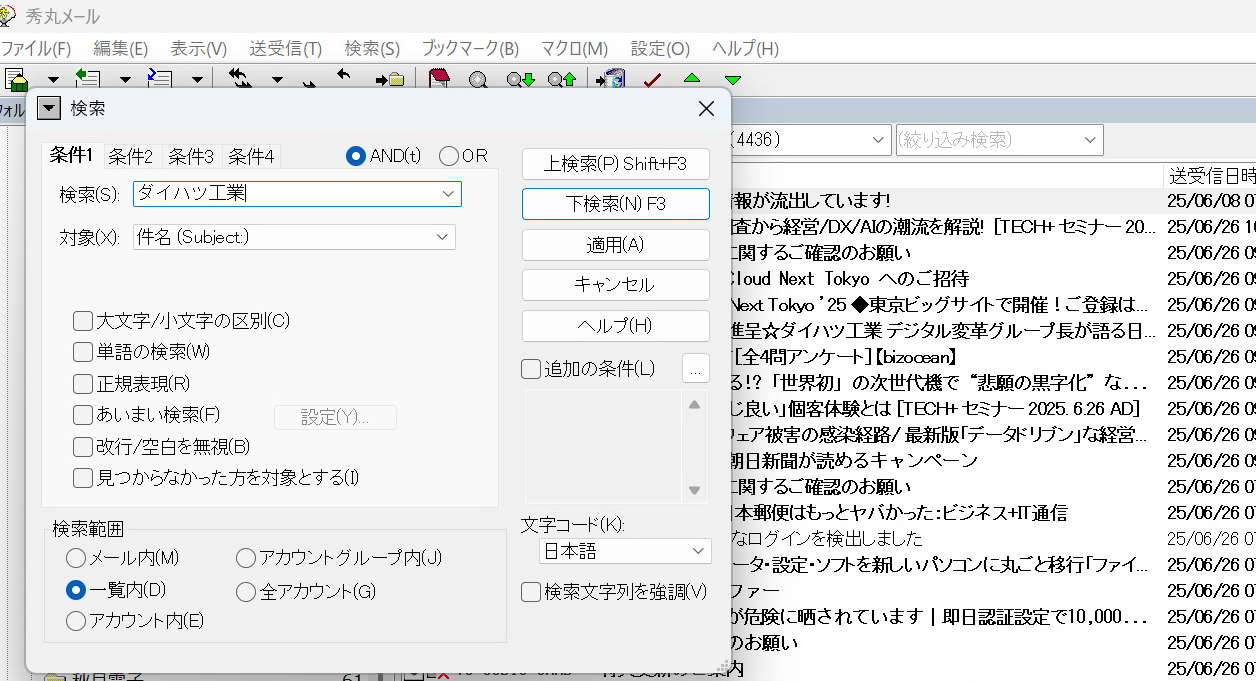Click the search-down magnifier toolbar icon
This screenshot has height=681, width=1256.
tap(520, 80)
